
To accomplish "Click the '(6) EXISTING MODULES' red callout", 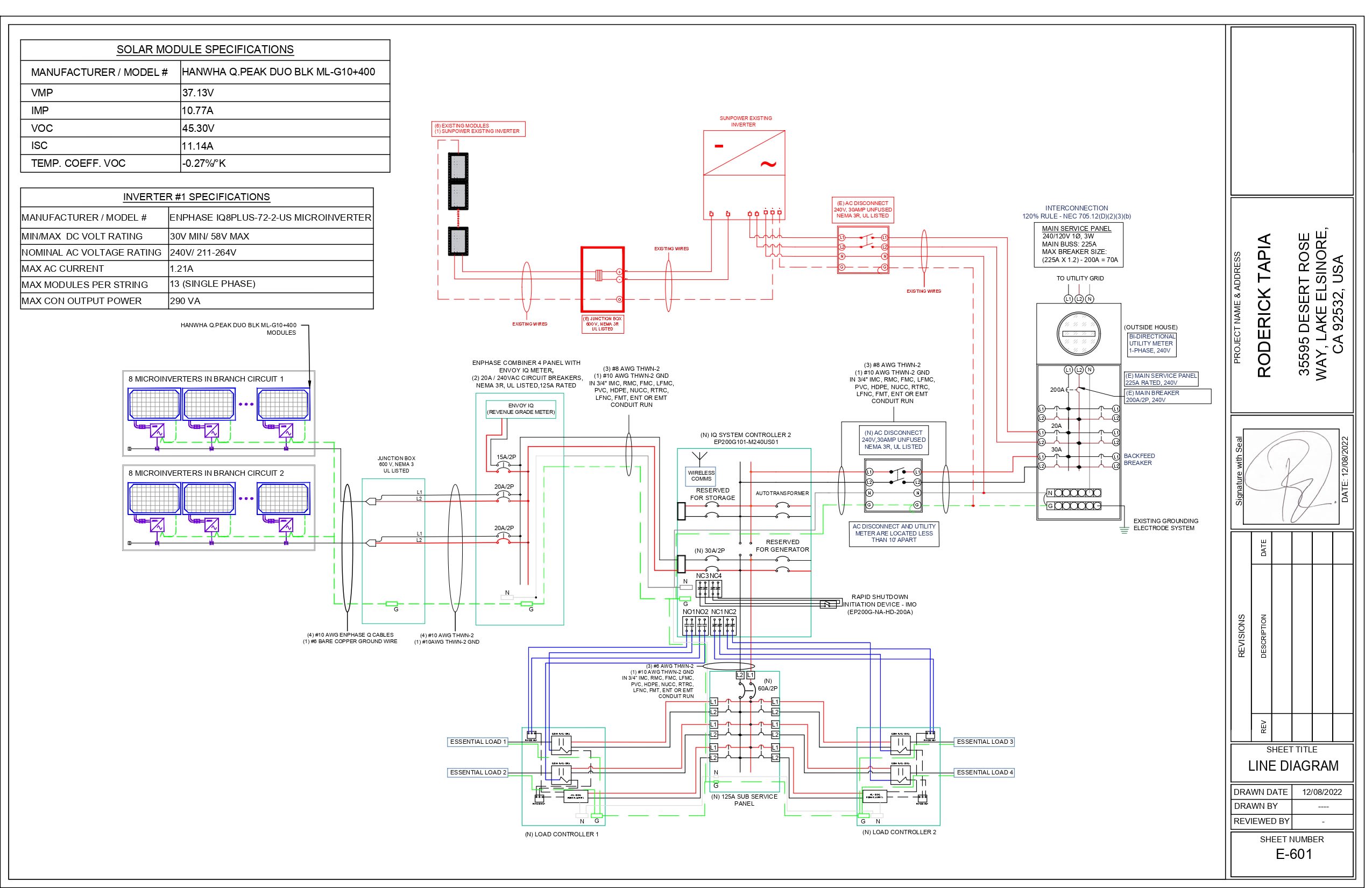I will pos(478,129).
